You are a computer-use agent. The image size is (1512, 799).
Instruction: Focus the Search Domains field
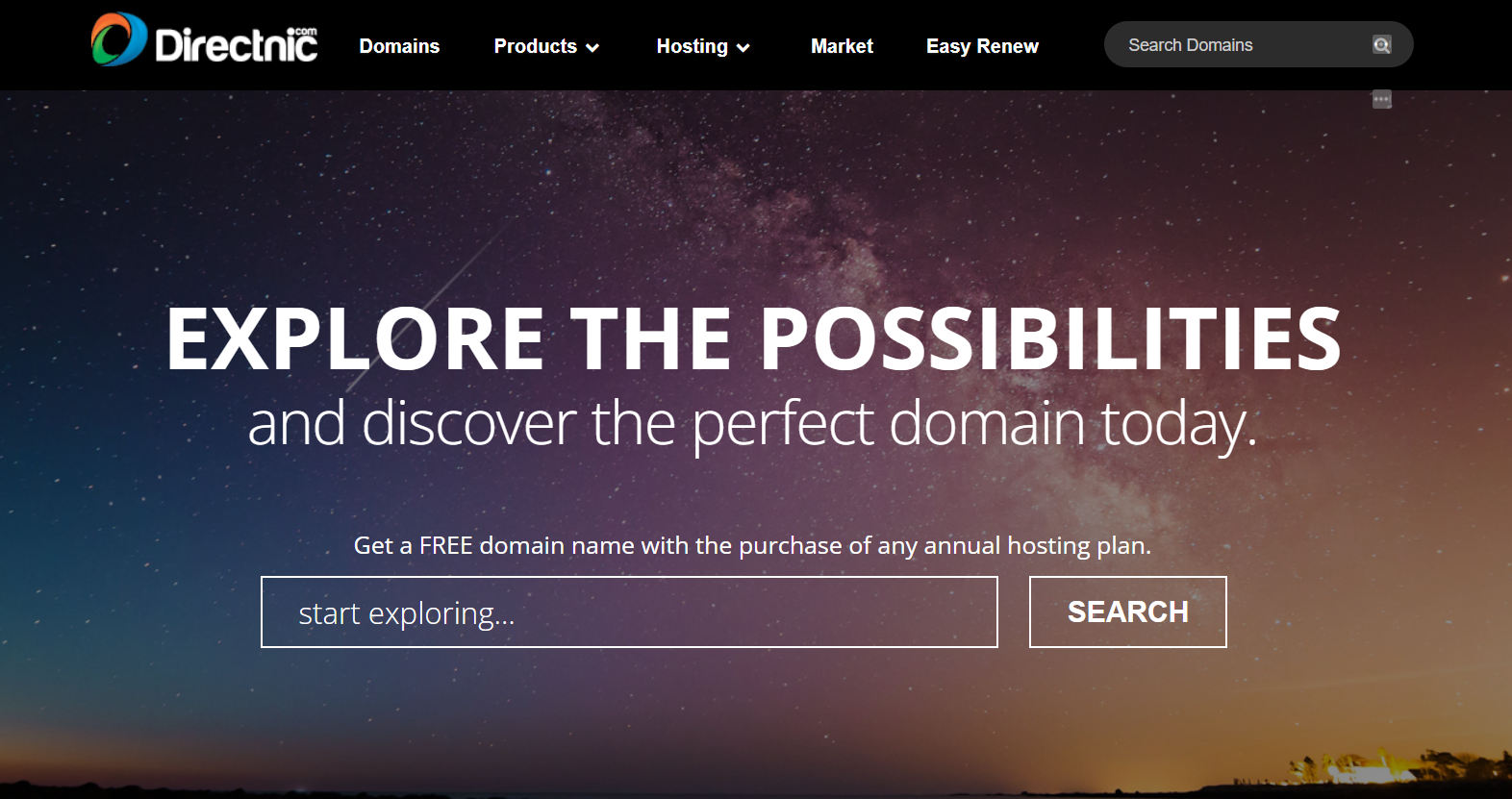[1241, 45]
